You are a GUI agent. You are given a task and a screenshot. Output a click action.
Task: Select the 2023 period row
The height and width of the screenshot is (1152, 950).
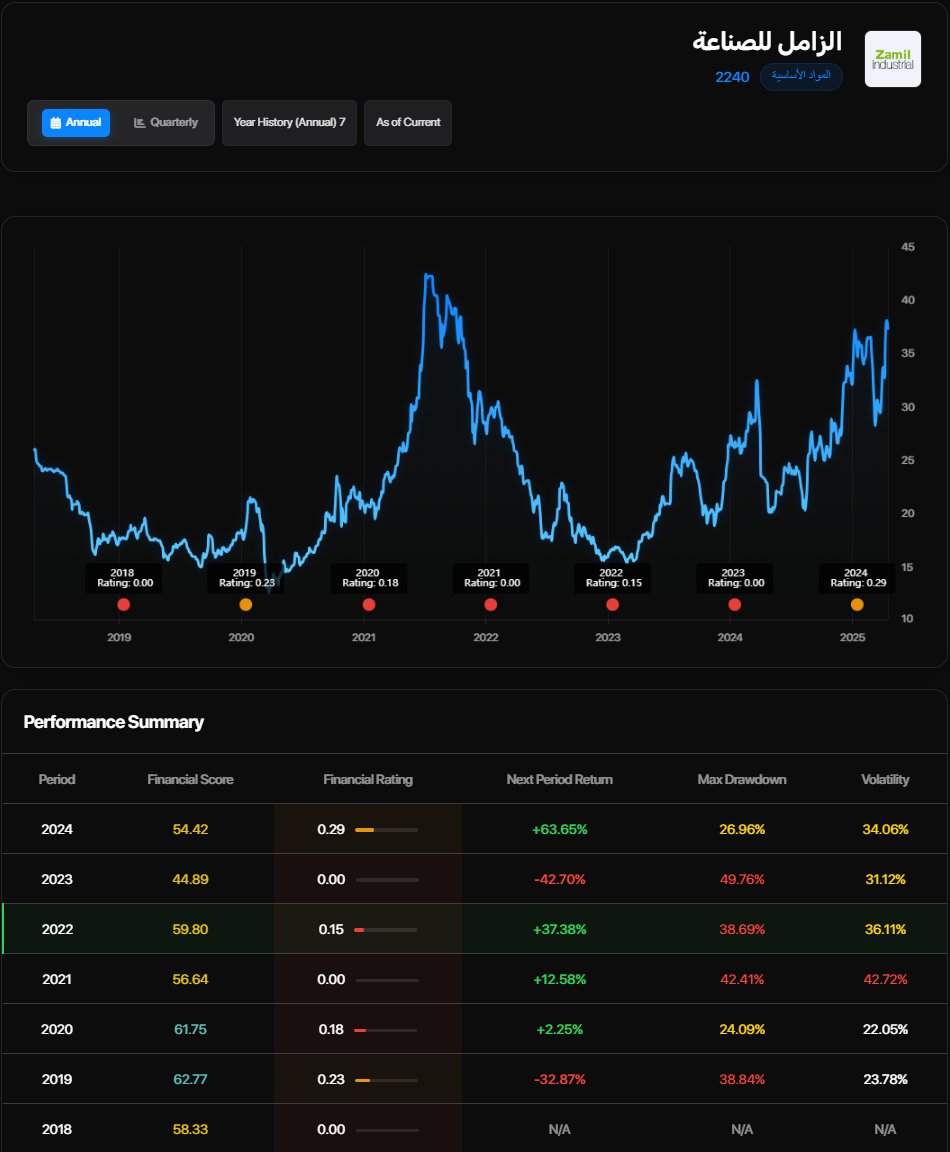click(x=475, y=879)
